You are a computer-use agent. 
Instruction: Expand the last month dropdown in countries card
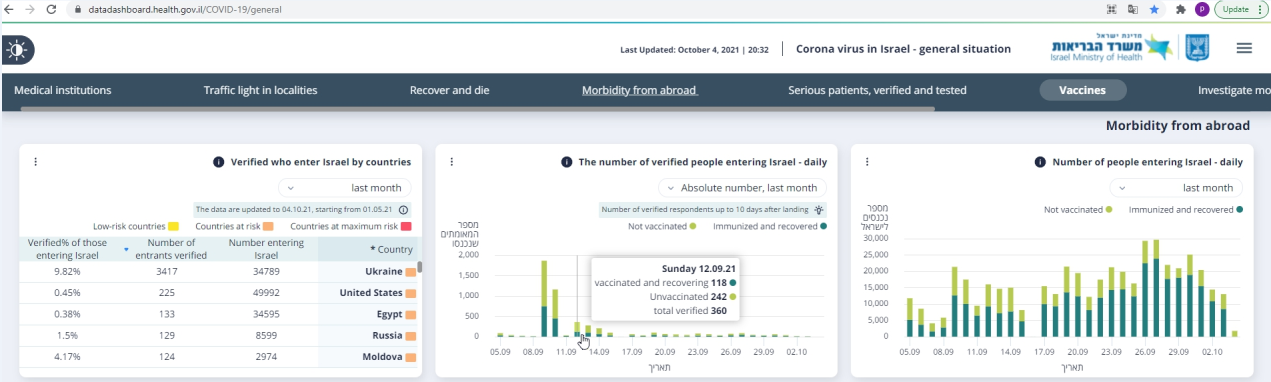click(x=344, y=188)
